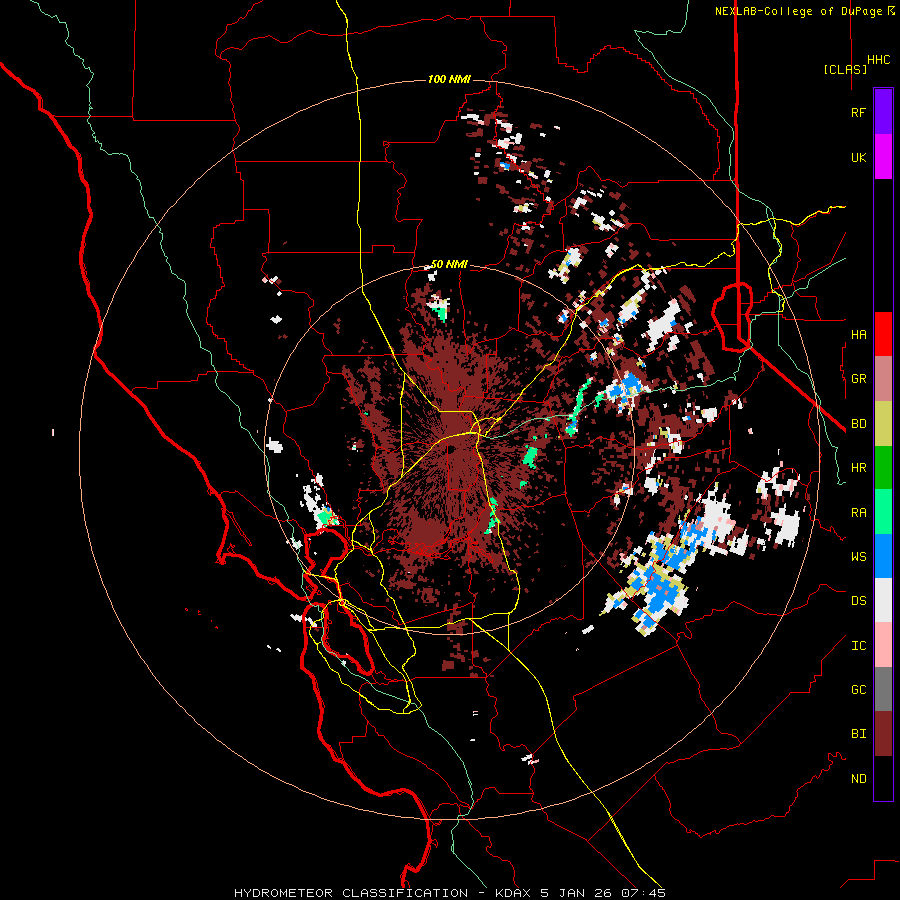Click the 'GC' legend label

click(x=858, y=690)
